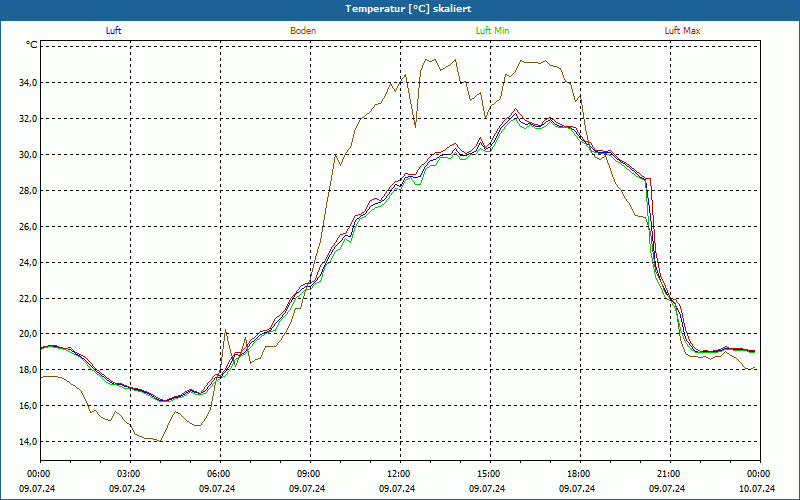Click the 26,0 y-axis value

[x=28, y=226]
